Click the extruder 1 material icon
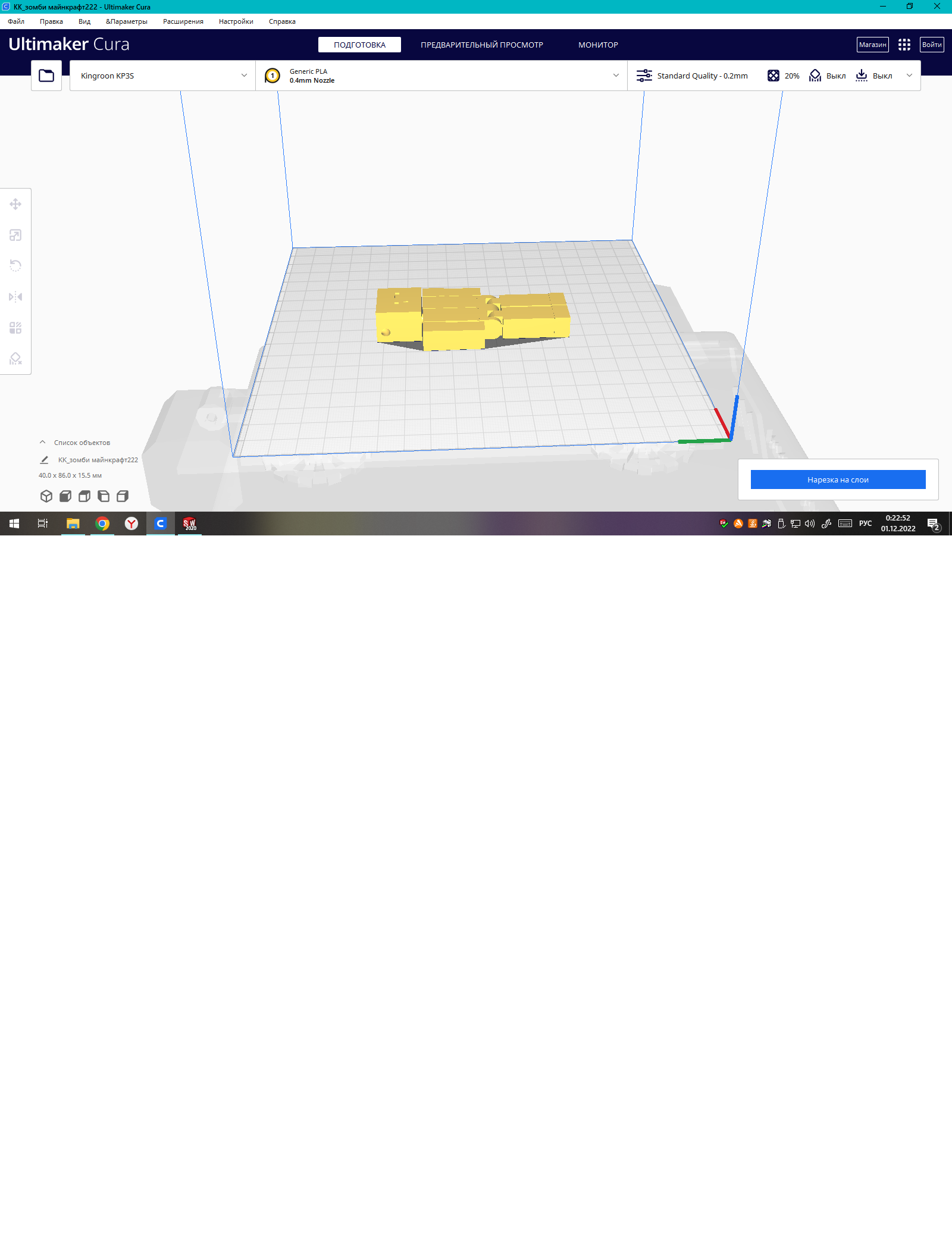This screenshot has width=952, height=1238. coord(273,76)
